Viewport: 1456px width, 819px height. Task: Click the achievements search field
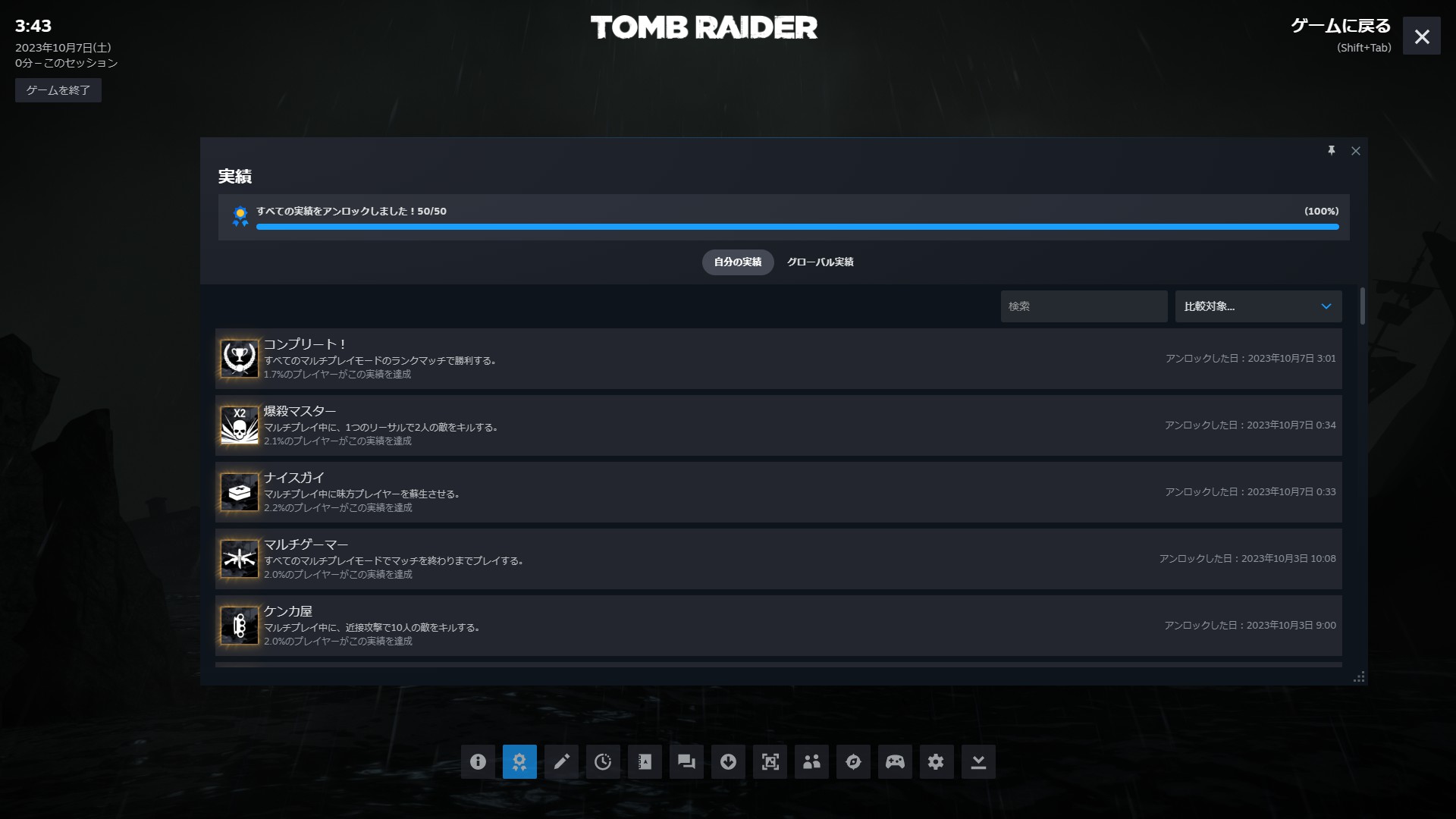[x=1083, y=306]
